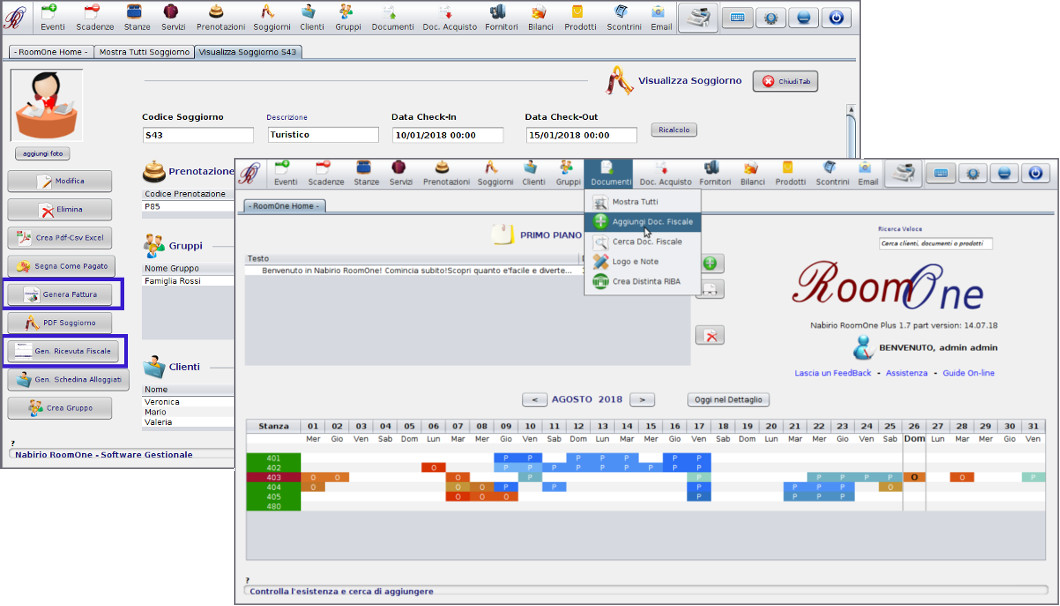Open Fornitori in back window toolbar
This screenshot has height=606, width=1060.
coord(501,18)
